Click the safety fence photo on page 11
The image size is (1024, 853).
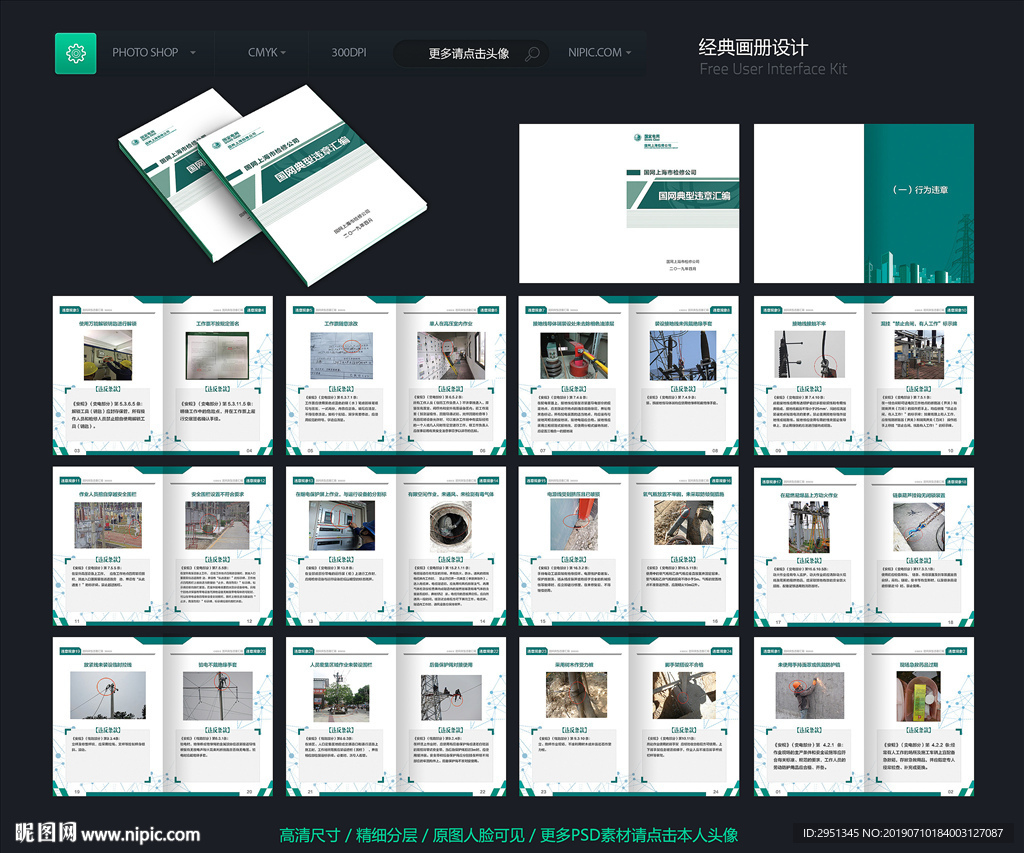coord(108,526)
